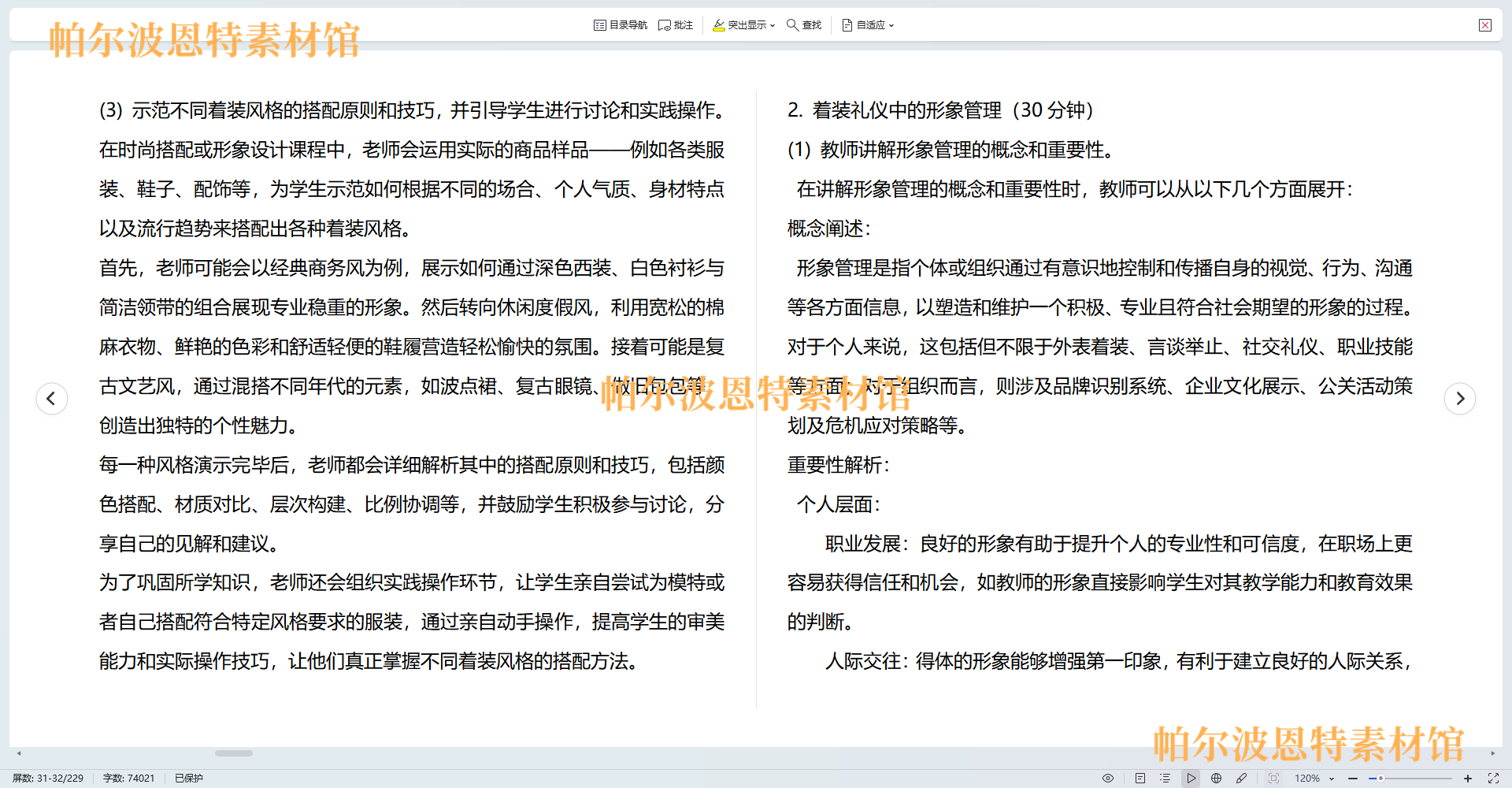Click the fit-to-page focus icon
Screen dimensions: 1512x788
tap(1273, 778)
